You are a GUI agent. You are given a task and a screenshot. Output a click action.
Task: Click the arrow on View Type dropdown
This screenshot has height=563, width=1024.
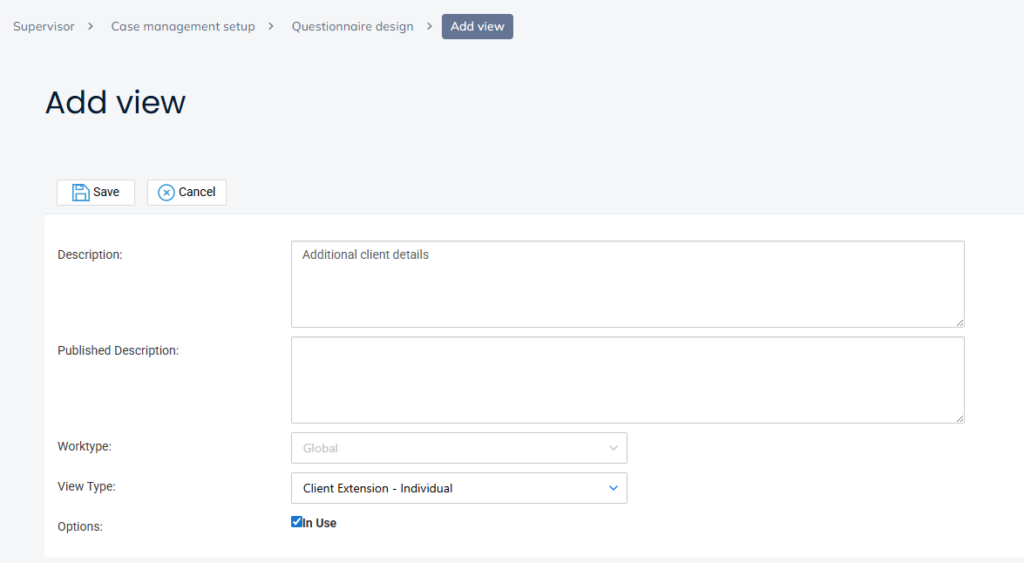(613, 488)
